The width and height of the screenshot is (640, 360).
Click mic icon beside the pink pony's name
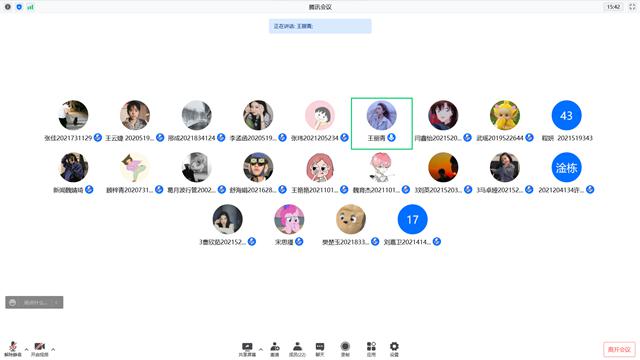coord(299,242)
